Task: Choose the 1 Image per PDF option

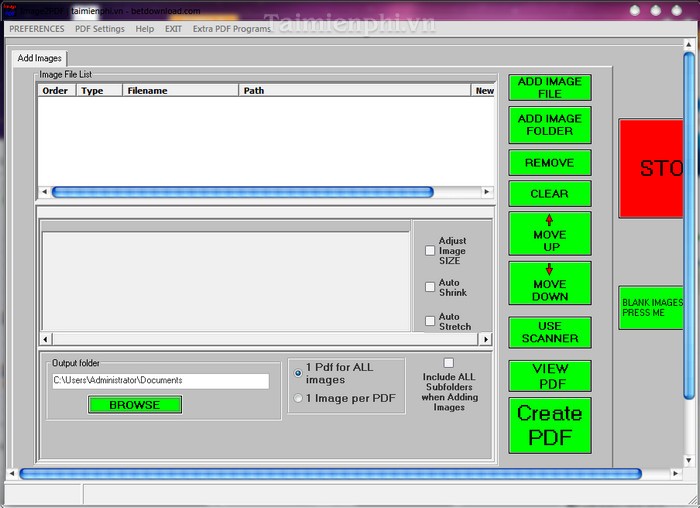Action: click(298, 398)
